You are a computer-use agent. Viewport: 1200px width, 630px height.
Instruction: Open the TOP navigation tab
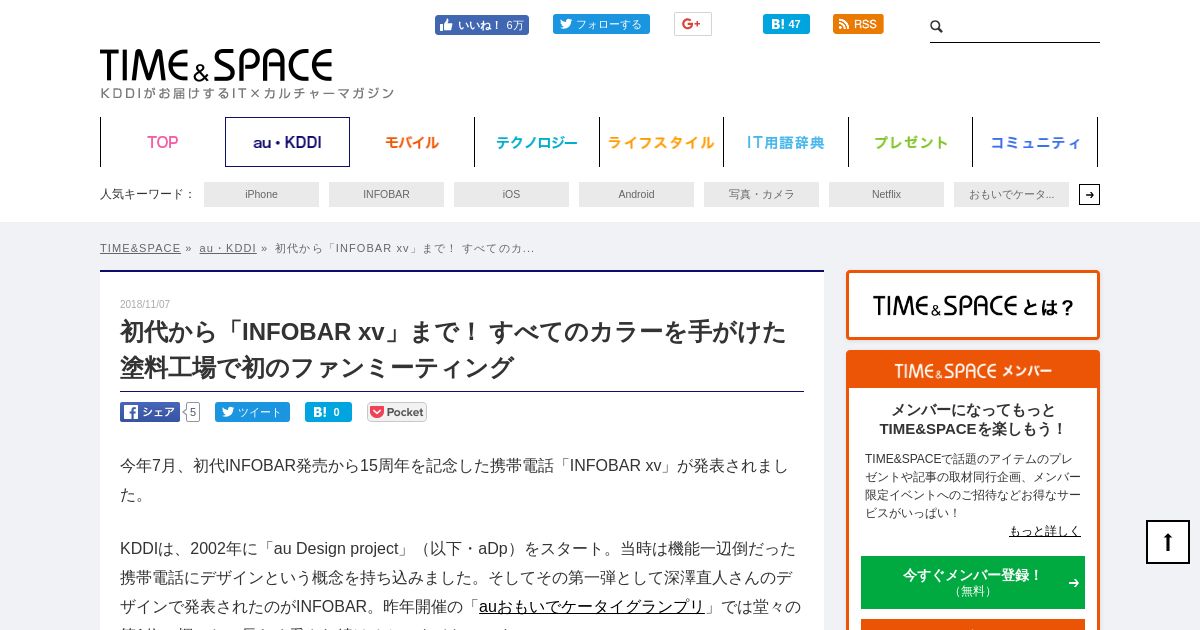[x=163, y=142]
